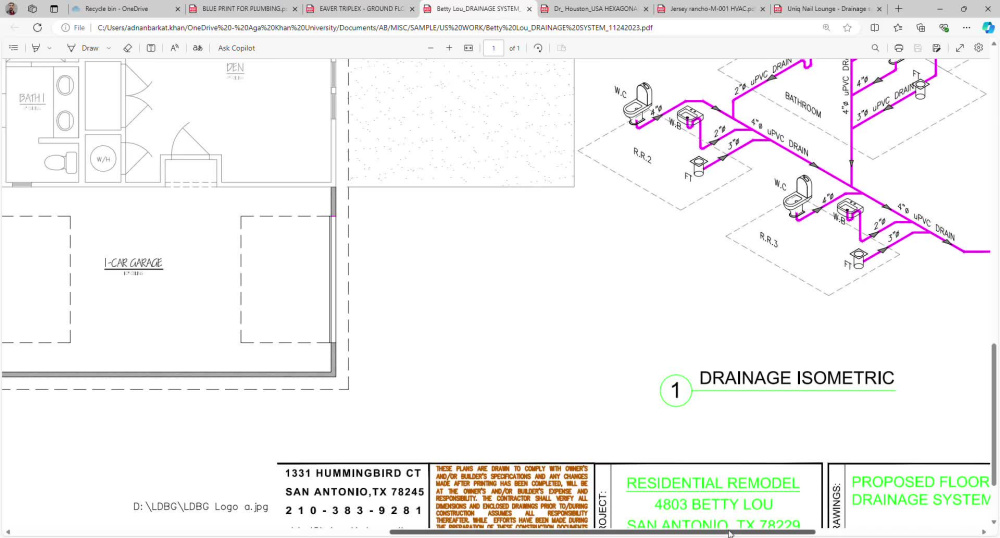1000x538 pixels.
Task: Select the Highlight tool
Action: 36,48
